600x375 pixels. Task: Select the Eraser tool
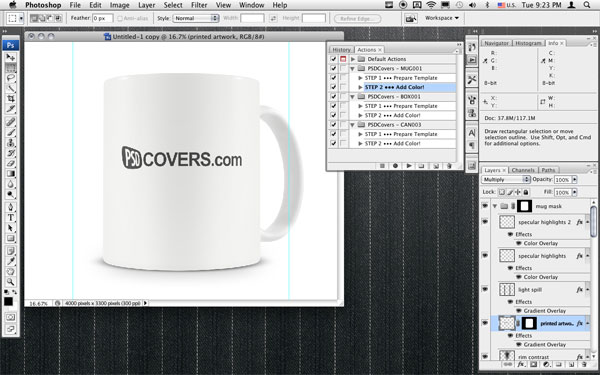tap(10, 163)
